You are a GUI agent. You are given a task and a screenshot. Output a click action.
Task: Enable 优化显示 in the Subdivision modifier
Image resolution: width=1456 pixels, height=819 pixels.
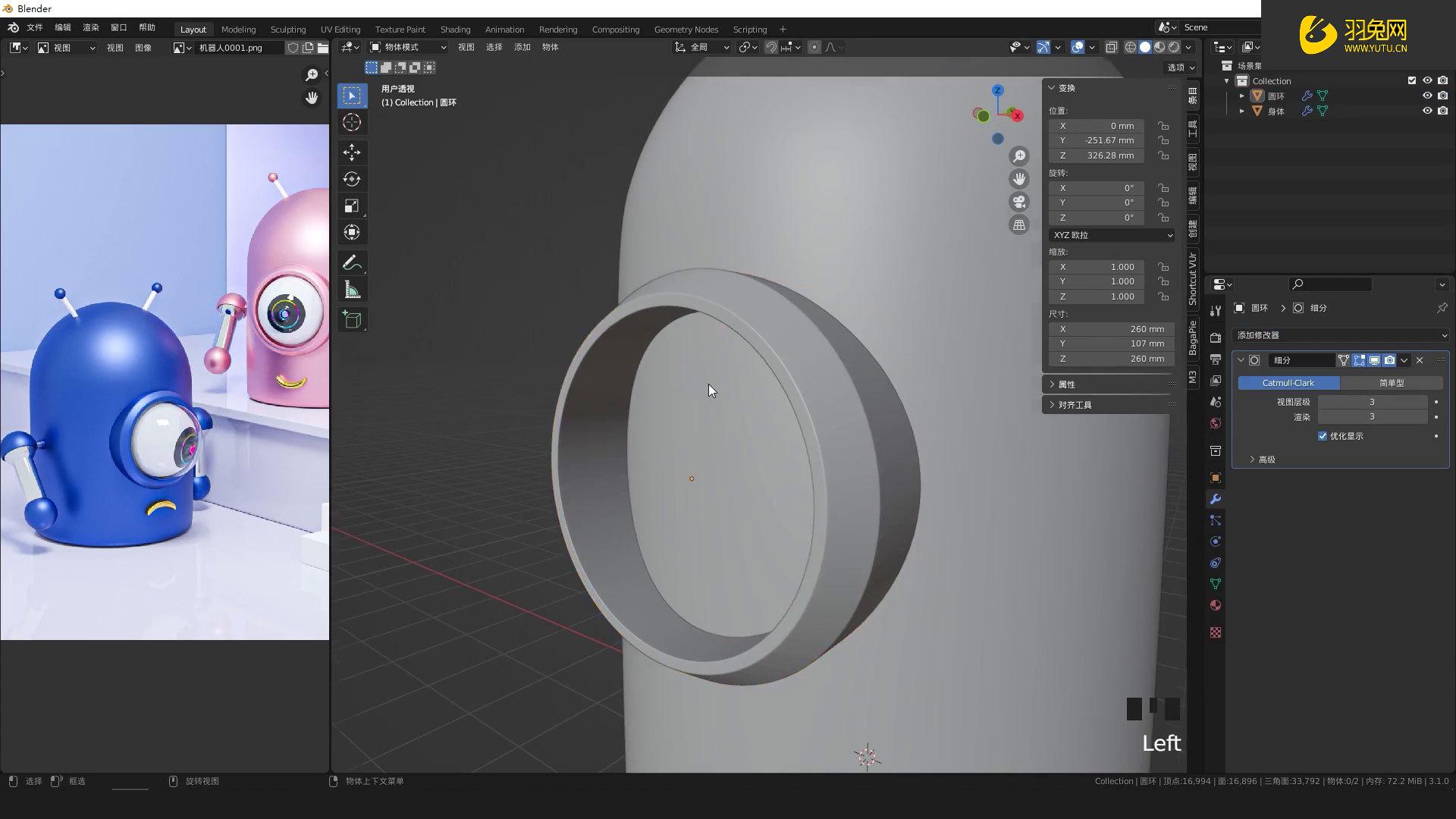coord(1323,436)
